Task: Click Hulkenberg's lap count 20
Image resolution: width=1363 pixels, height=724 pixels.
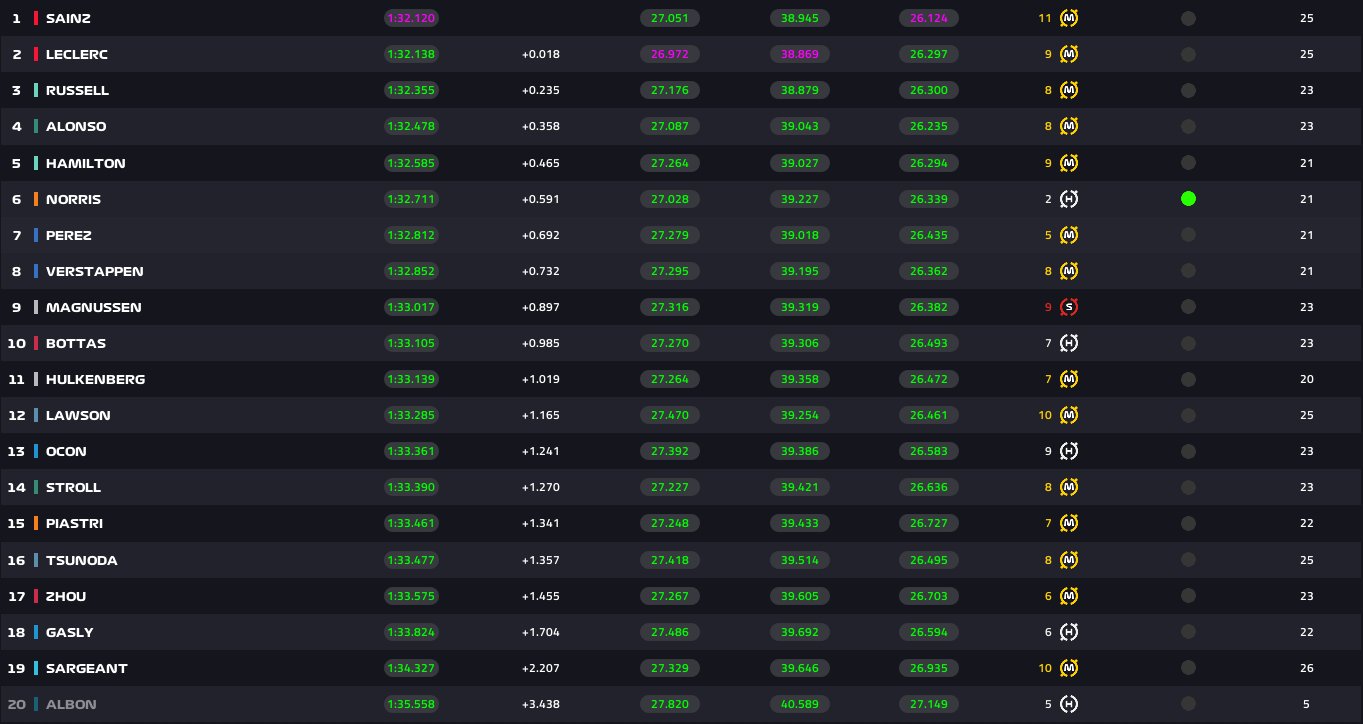Action: tap(1306, 379)
